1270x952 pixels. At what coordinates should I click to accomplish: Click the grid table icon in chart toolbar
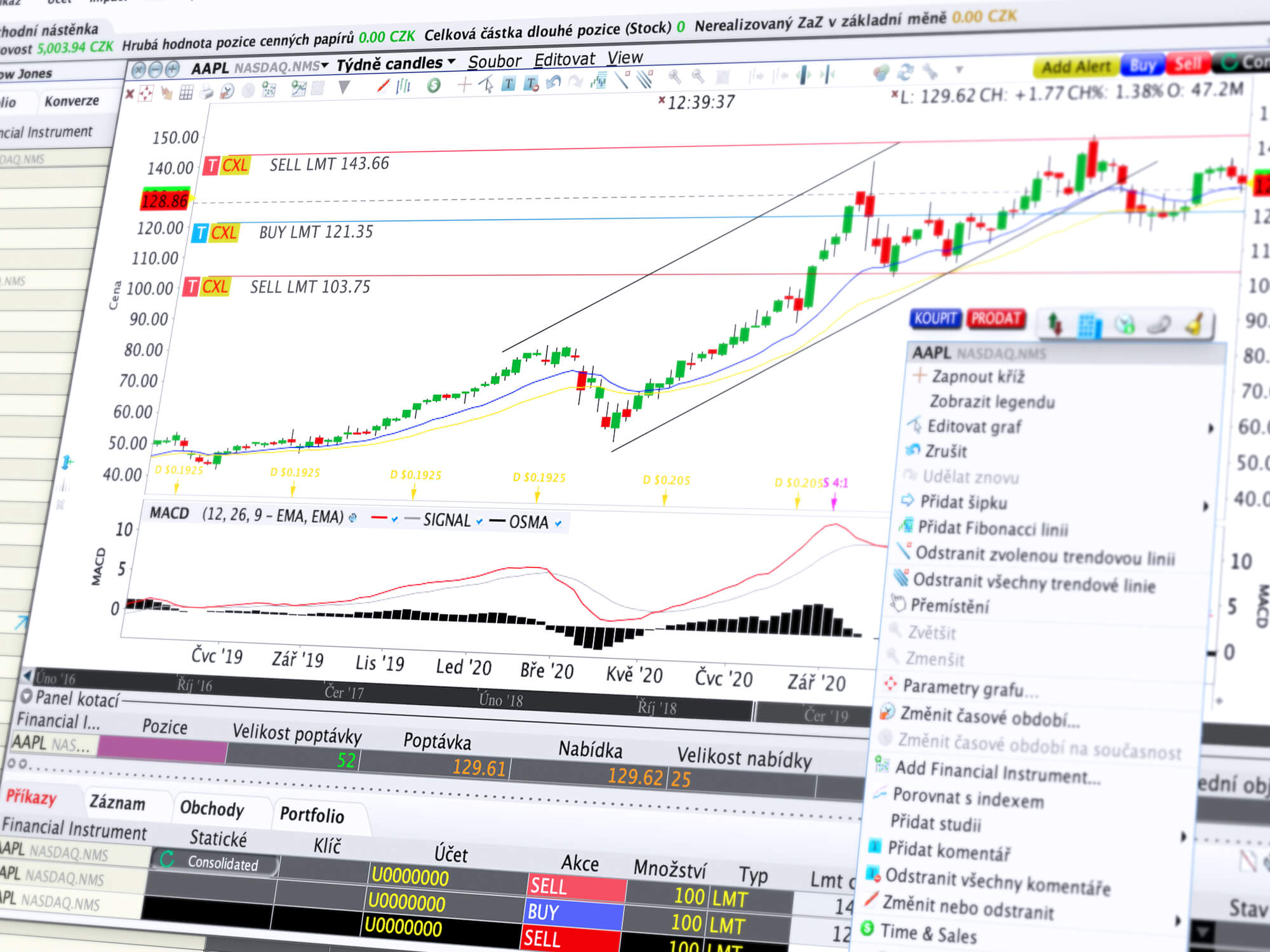click(x=186, y=93)
